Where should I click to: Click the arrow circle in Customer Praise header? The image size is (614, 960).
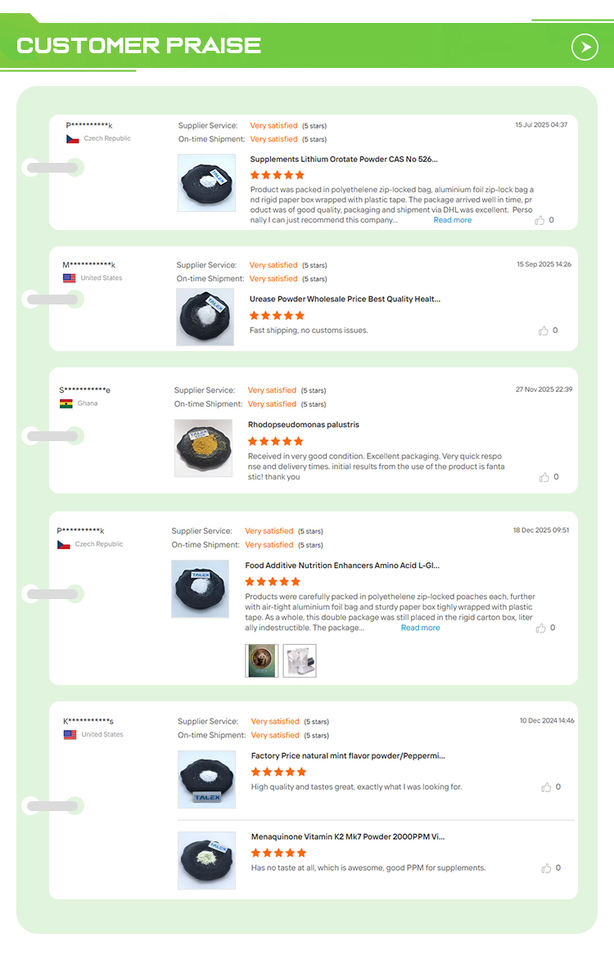click(x=585, y=47)
